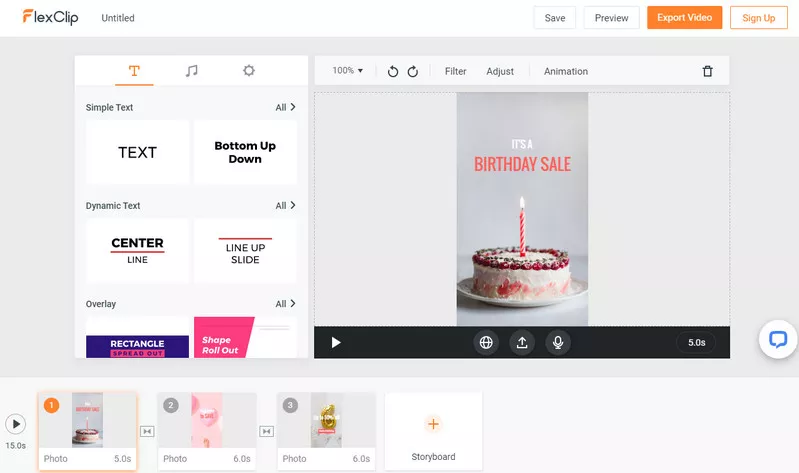Click BIRTHDAY SALE text on canvas

(x=522, y=165)
